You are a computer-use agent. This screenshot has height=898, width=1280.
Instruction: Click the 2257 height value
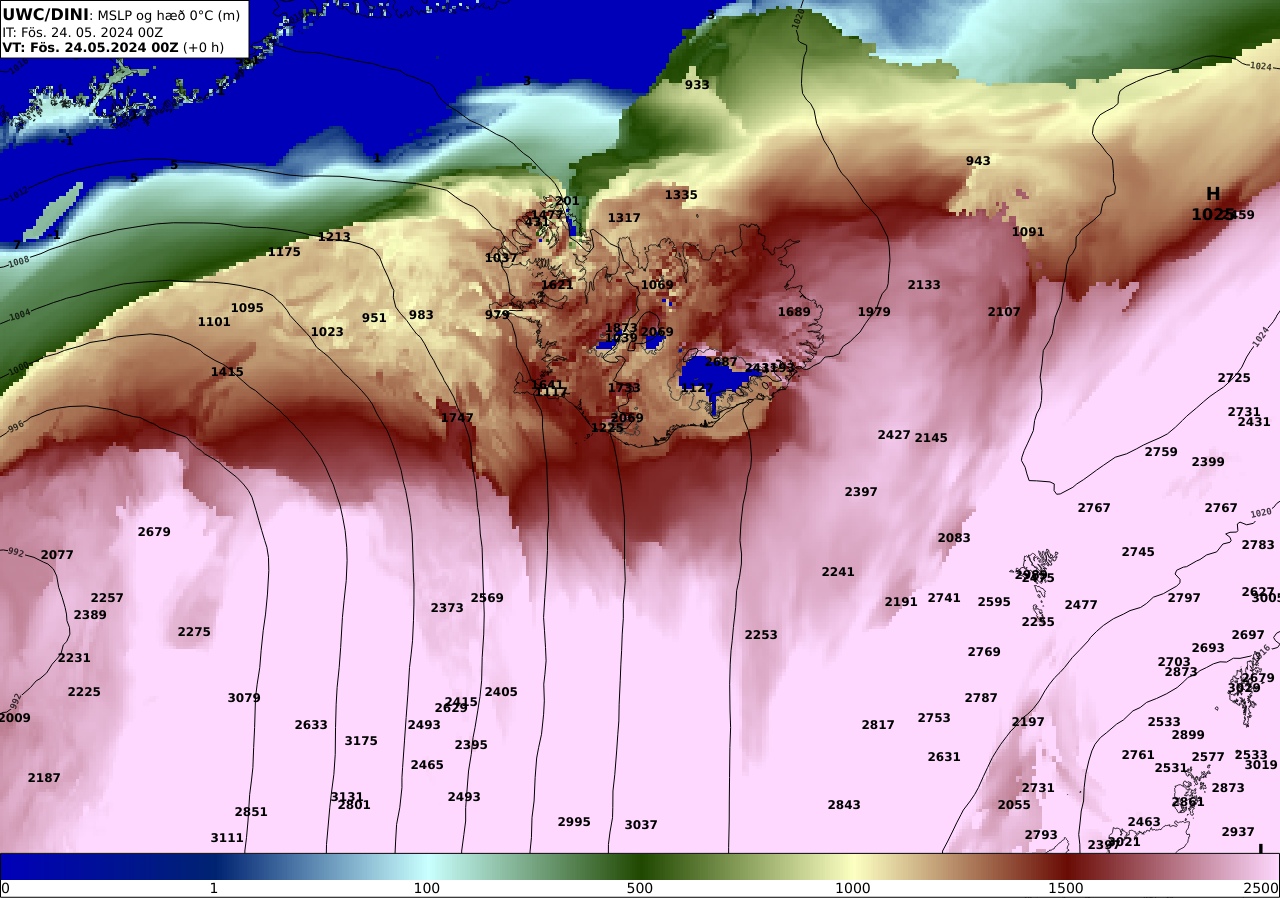pyautogui.click(x=107, y=598)
